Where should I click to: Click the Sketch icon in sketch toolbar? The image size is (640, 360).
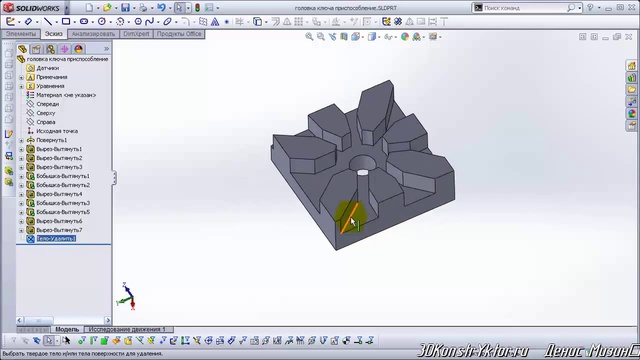pyautogui.click(x=11, y=22)
